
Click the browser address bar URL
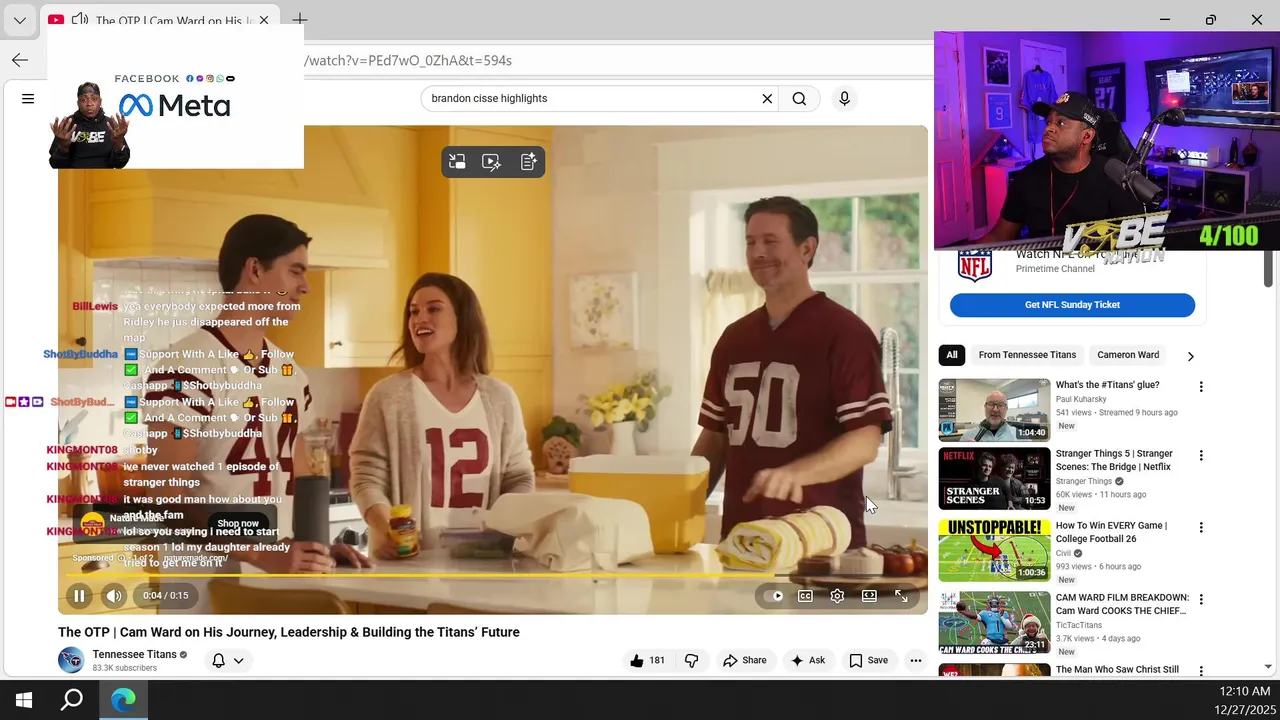pyautogui.click(x=408, y=60)
